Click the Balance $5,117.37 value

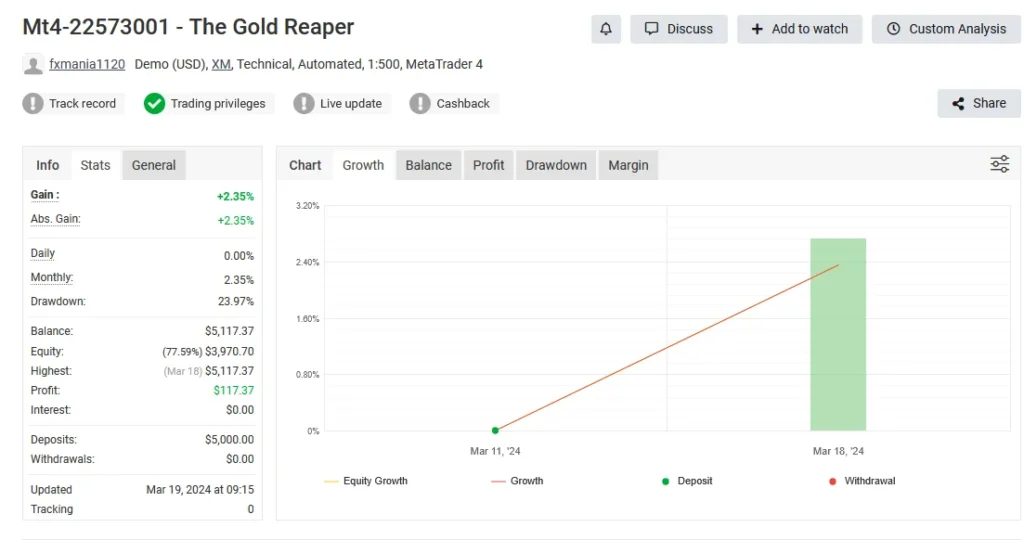(229, 331)
